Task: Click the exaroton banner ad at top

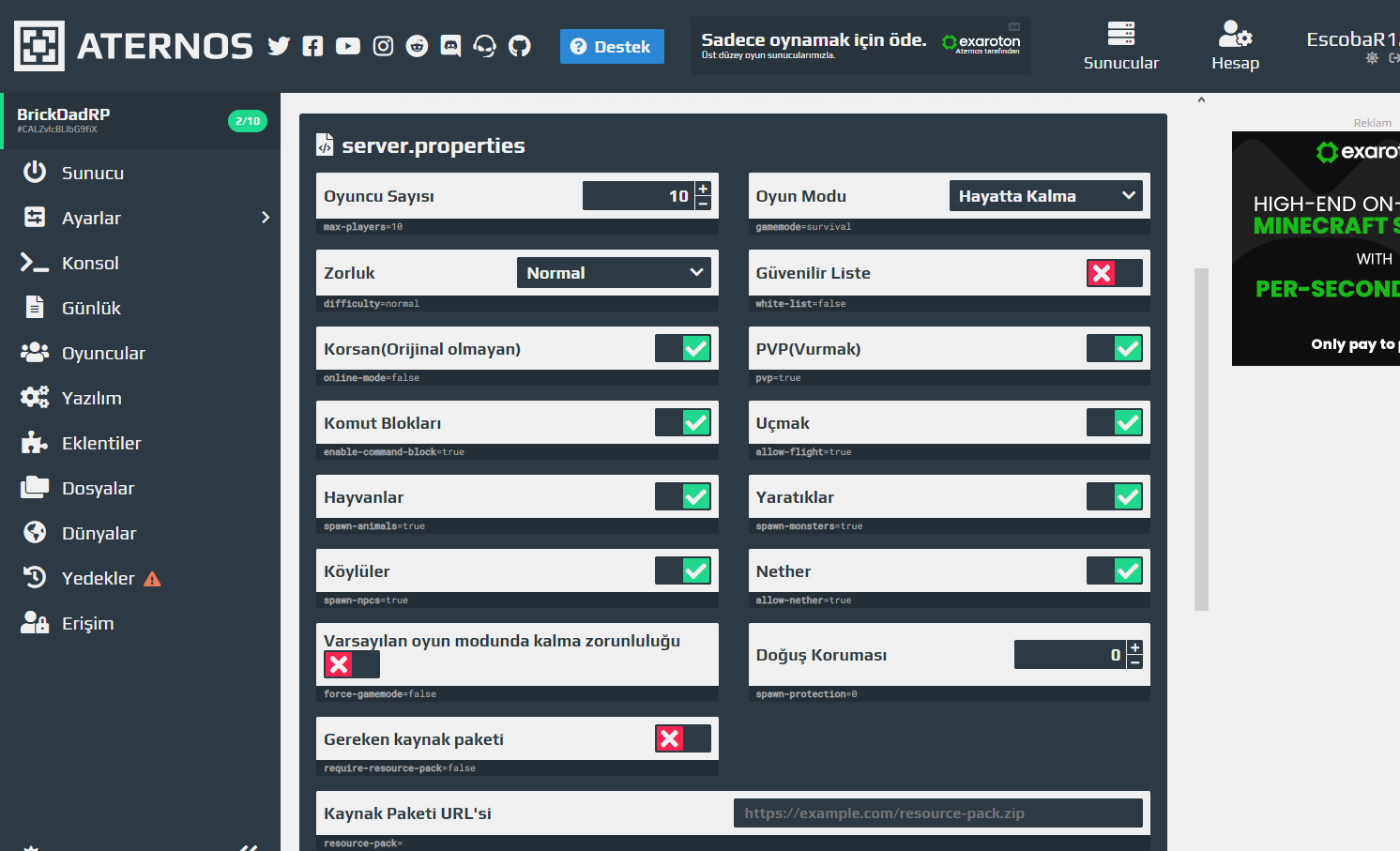Action: point(860,46)
